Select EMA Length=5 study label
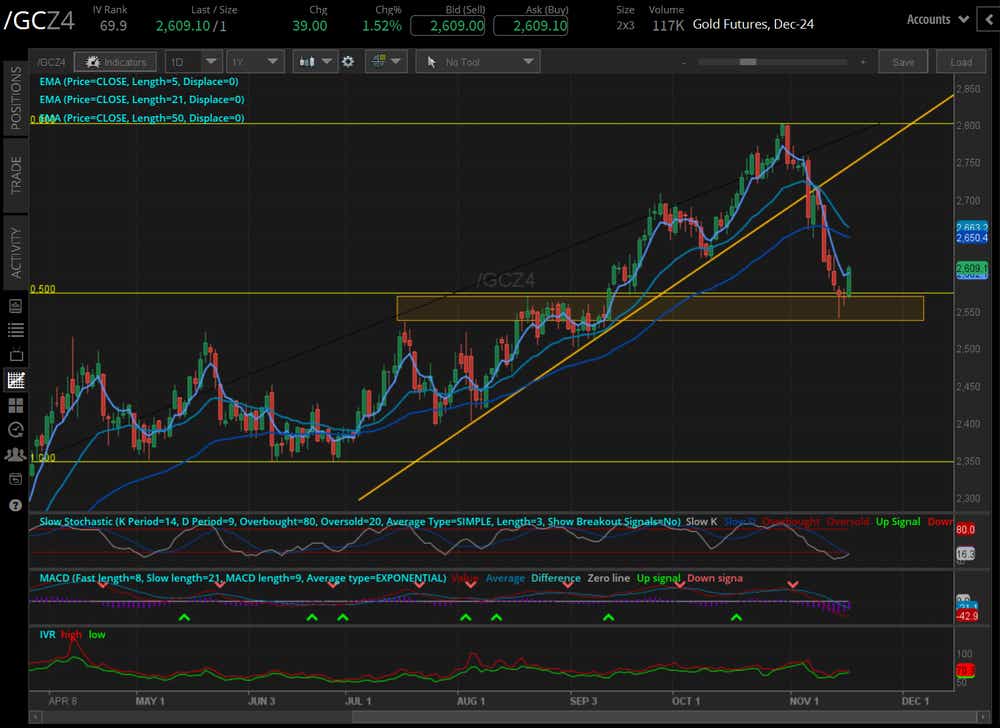 [138, 82]
